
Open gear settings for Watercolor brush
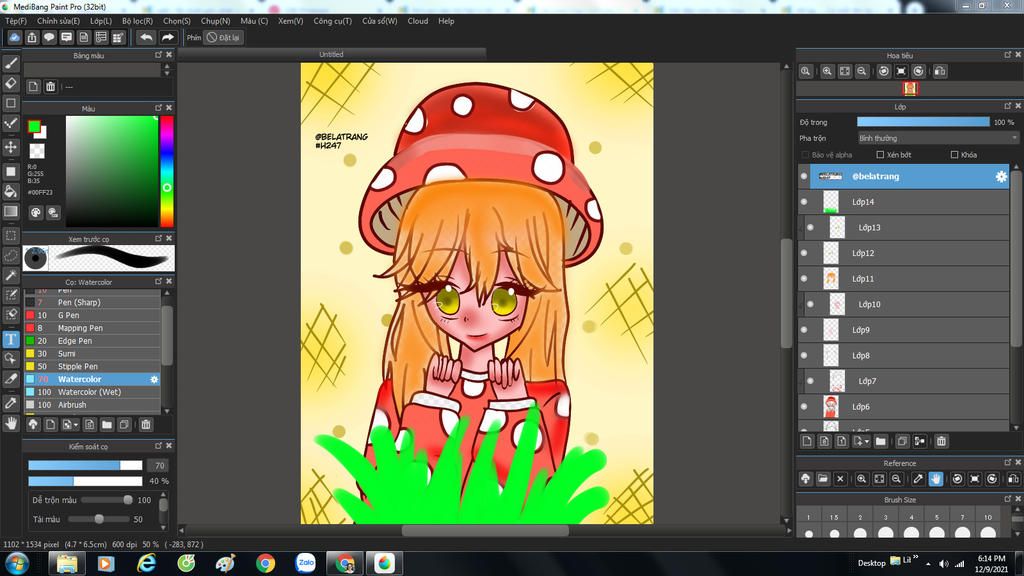click(154, 379)
